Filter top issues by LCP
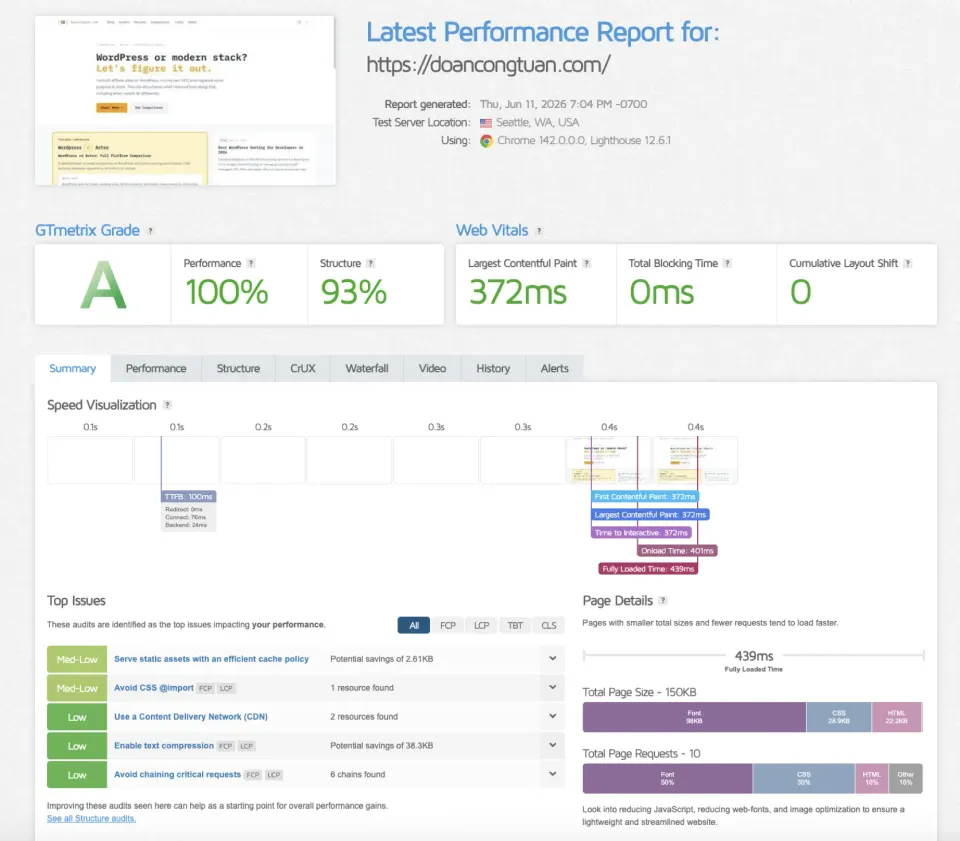This screenshot has height=841, width=960. point(481,626)
